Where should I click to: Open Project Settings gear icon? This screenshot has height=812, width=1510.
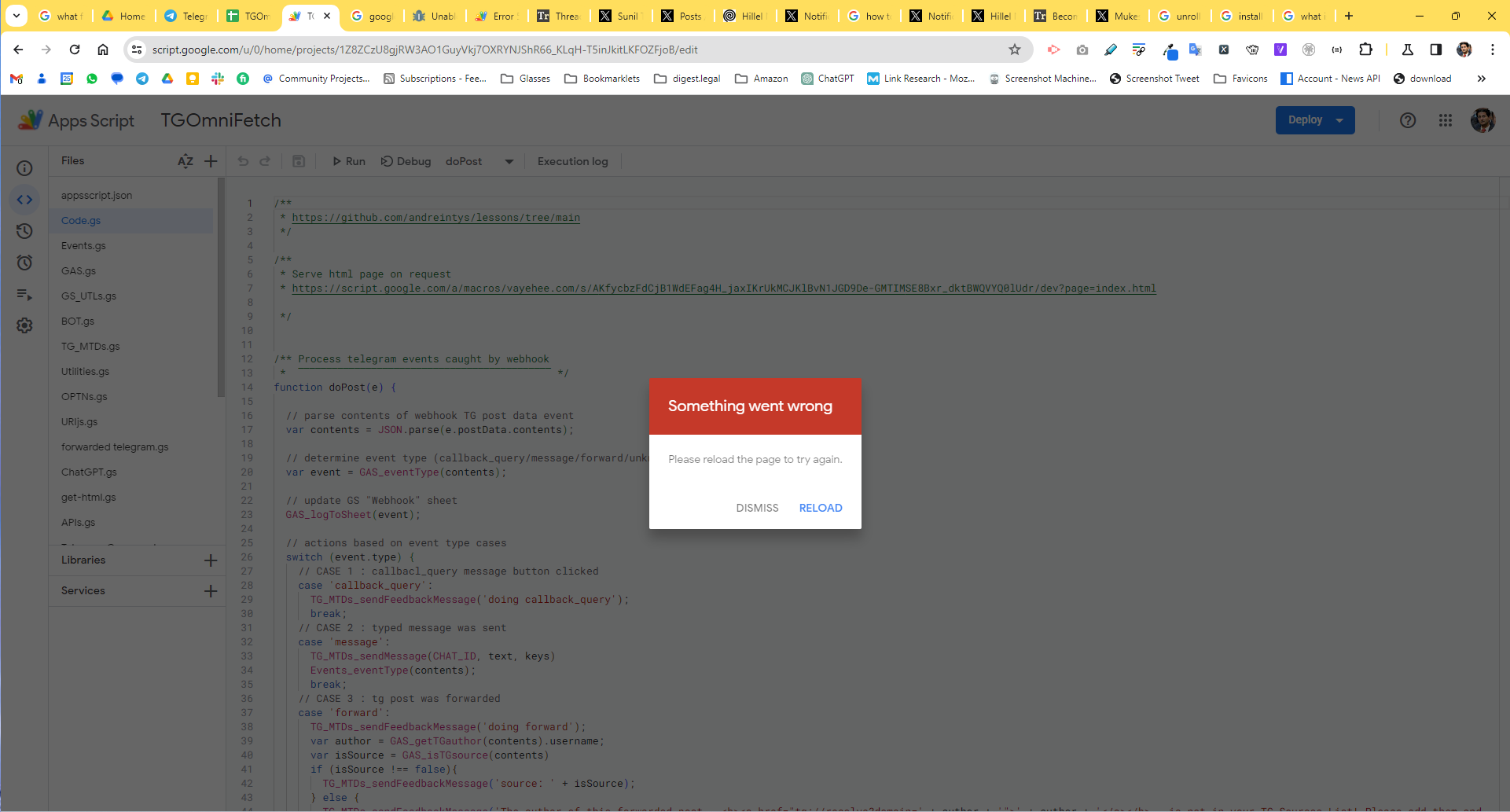point(25,325)
